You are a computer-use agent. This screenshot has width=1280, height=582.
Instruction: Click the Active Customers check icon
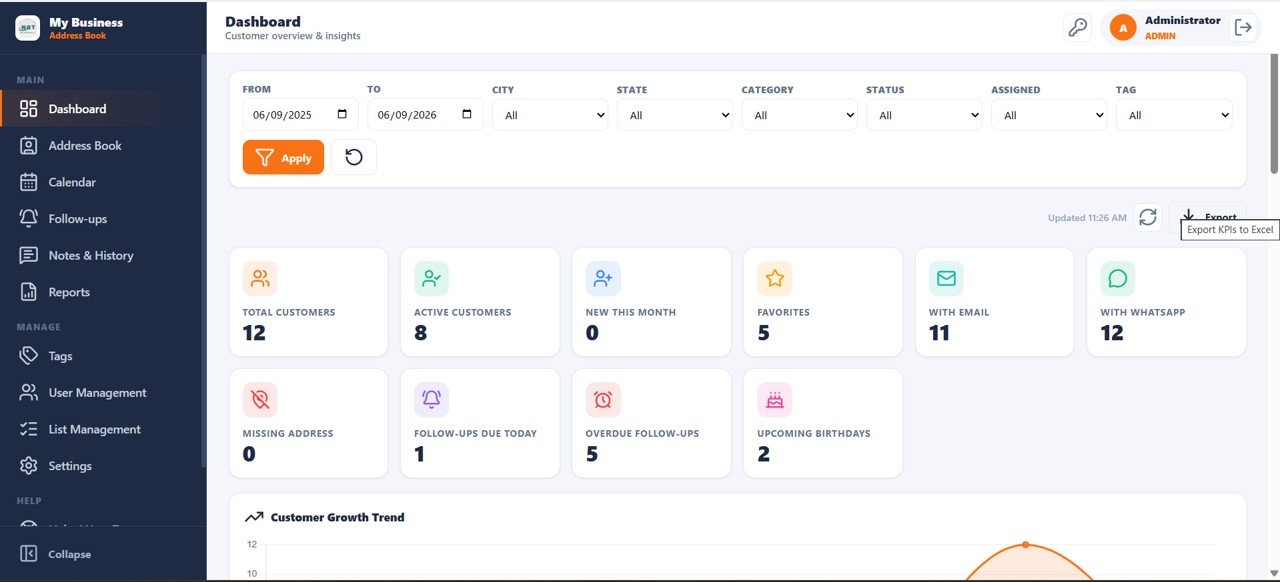tap(431, 279)
